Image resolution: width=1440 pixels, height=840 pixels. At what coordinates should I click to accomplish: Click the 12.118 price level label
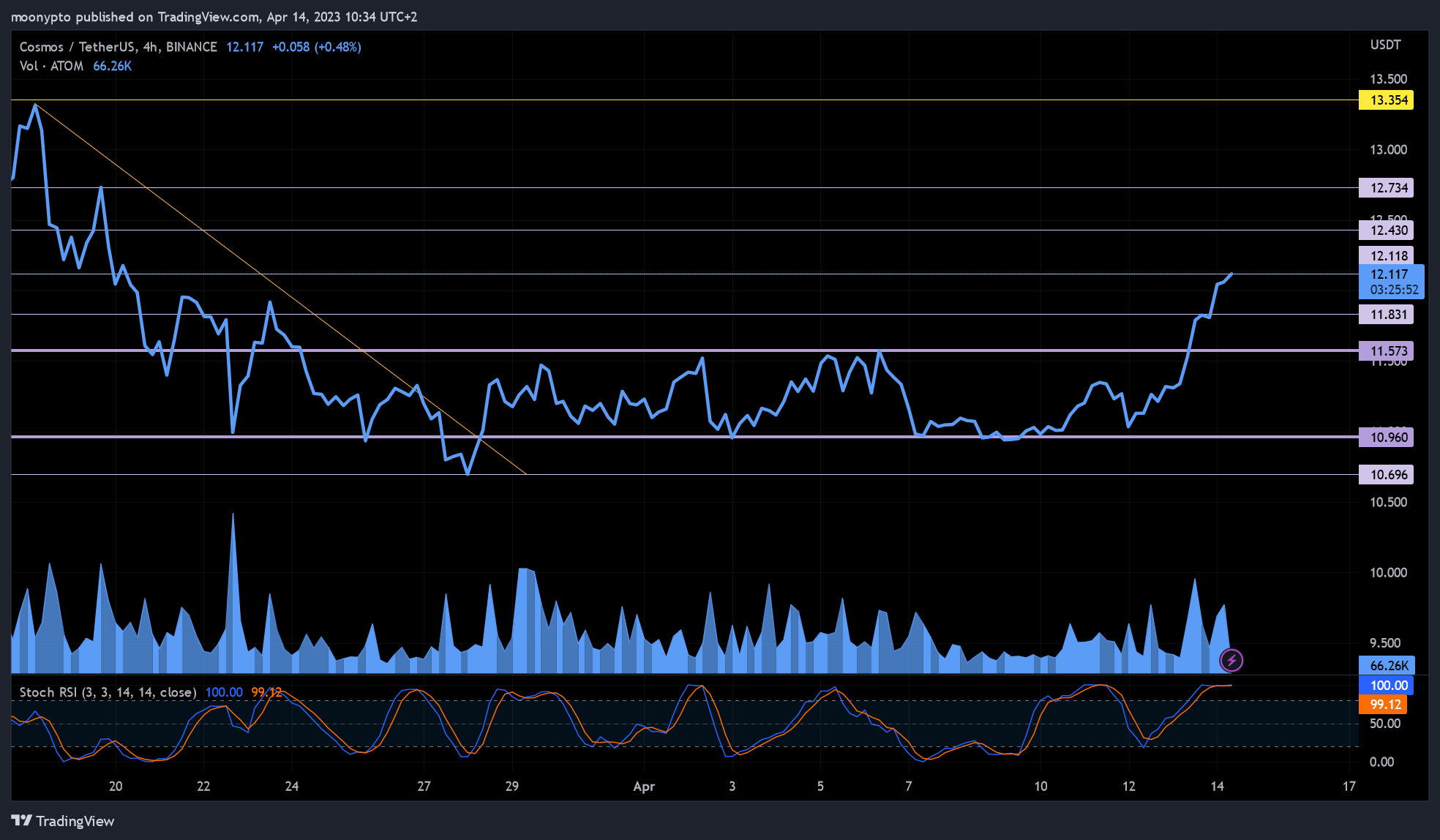[x=1386, y=255]
